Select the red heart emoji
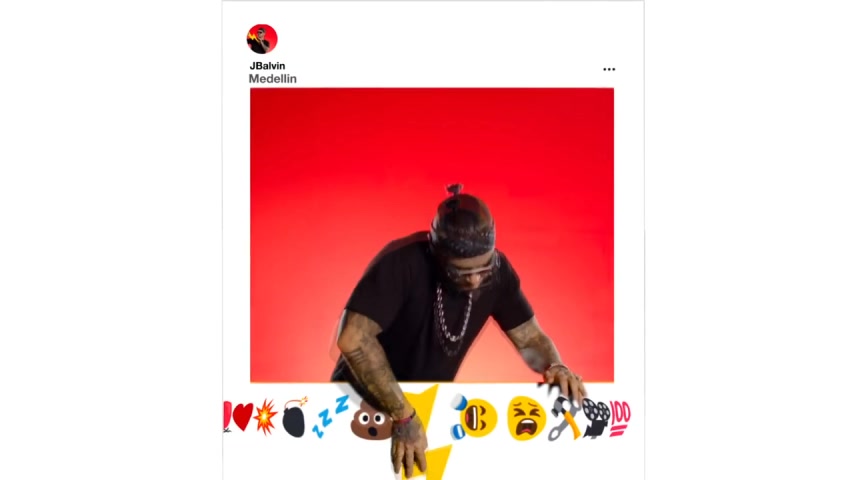The width and height of the screenshot is (852, 480). click(242, 417)
